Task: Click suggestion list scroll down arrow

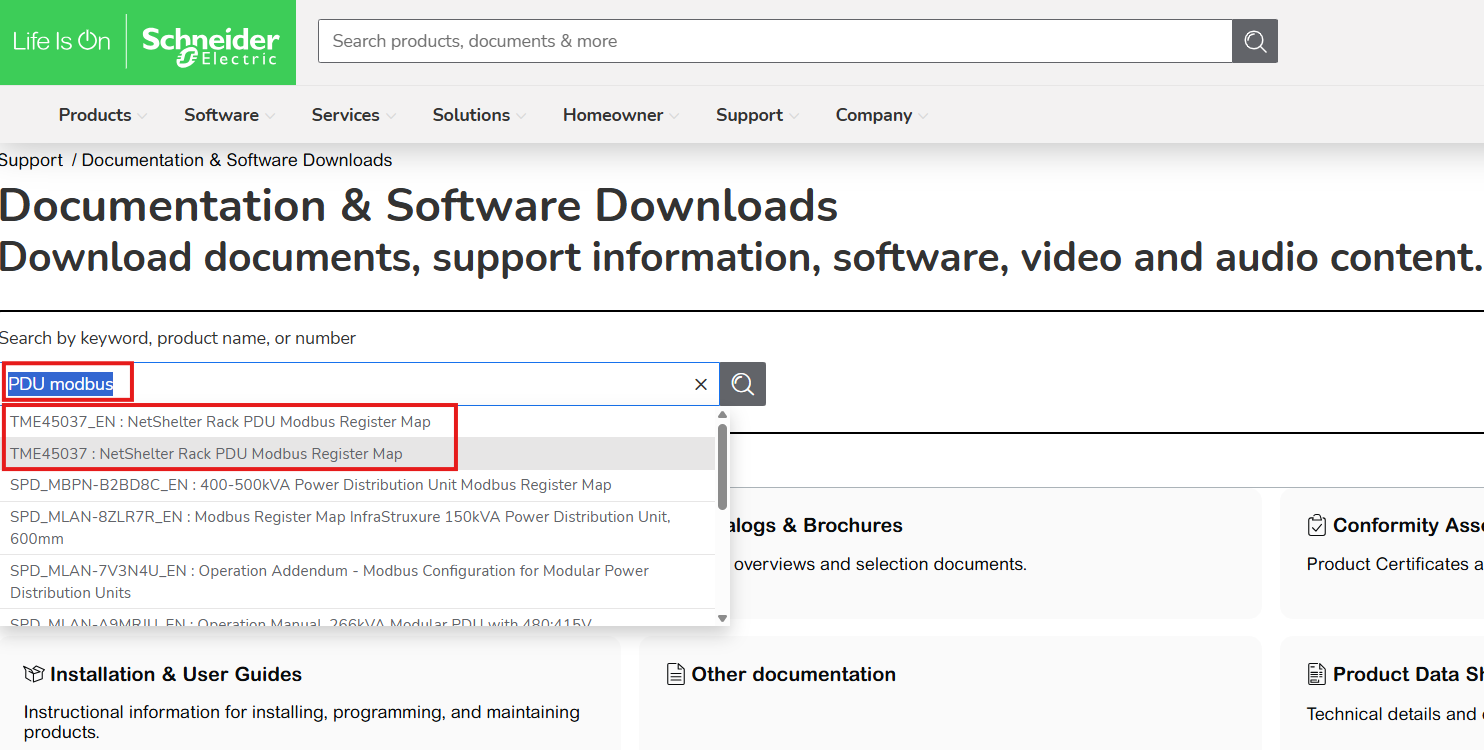Action: (723, 619)
